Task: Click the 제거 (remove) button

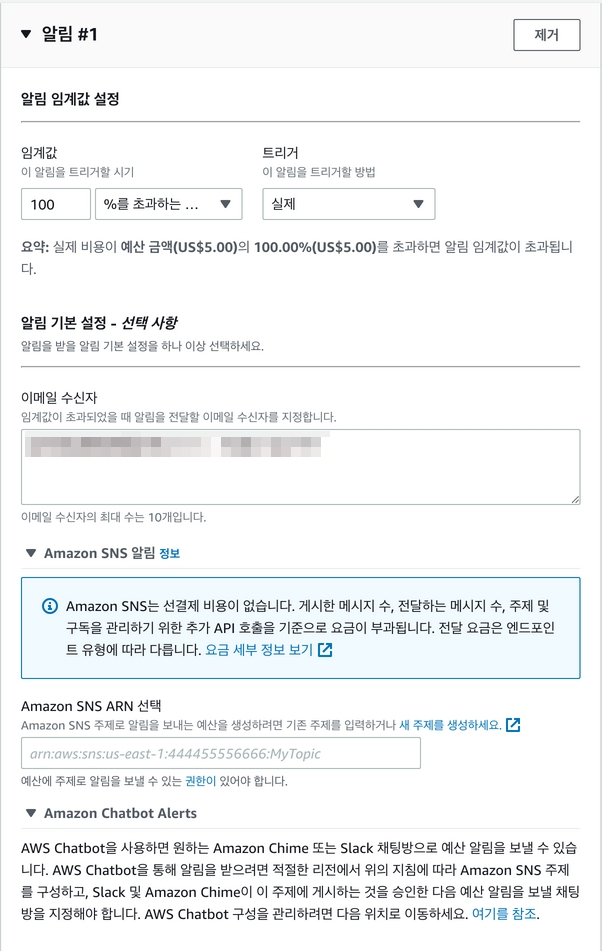Action: (x=546, y=34)
